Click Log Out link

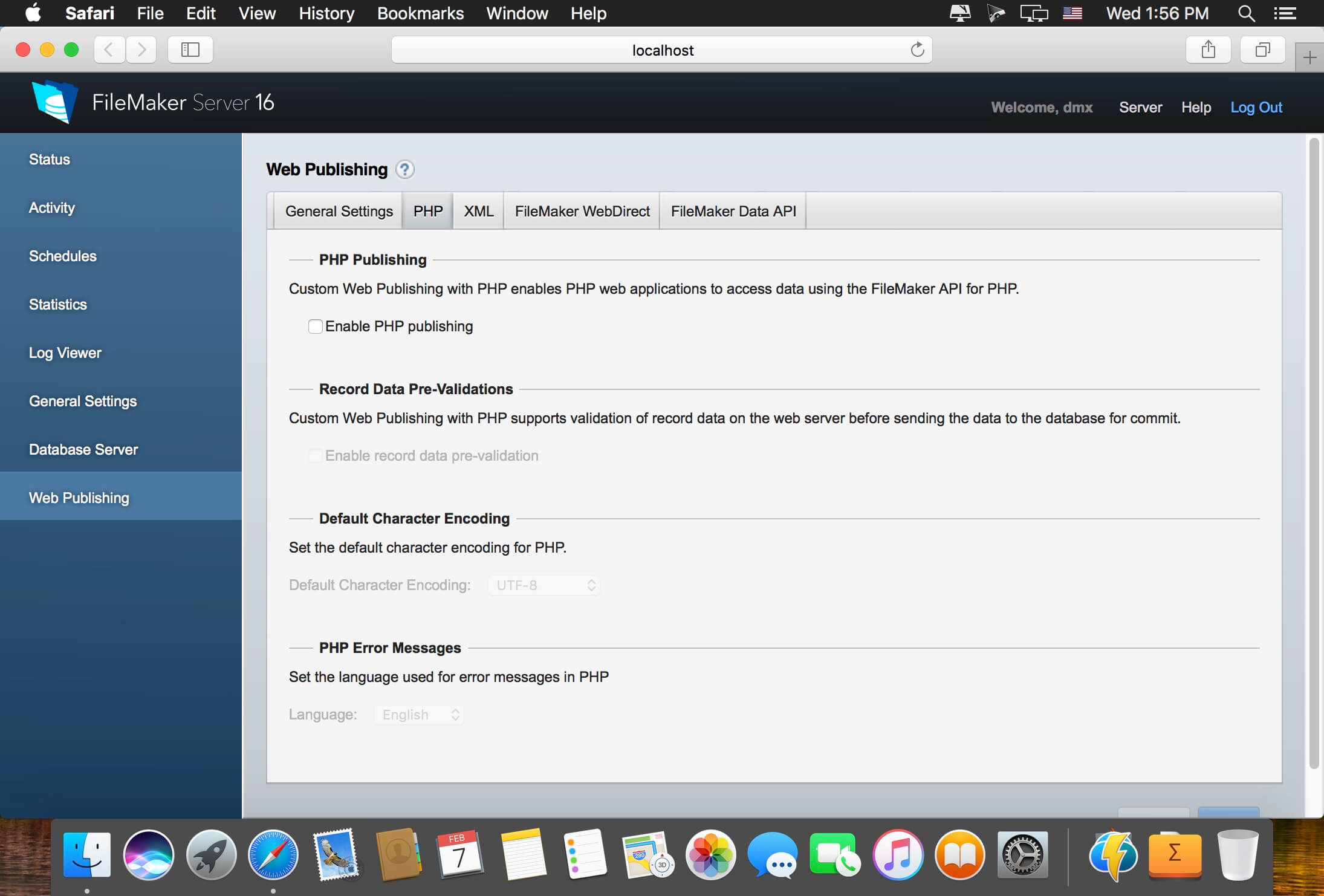click(1256, 108)
